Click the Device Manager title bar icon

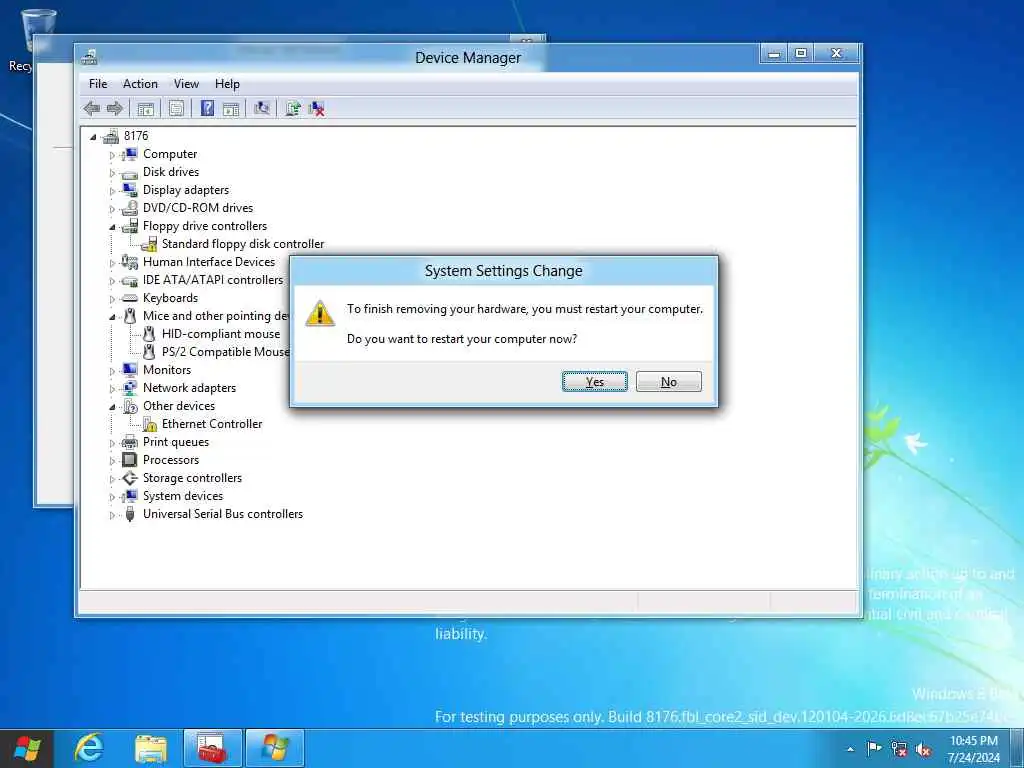[89, 57]
